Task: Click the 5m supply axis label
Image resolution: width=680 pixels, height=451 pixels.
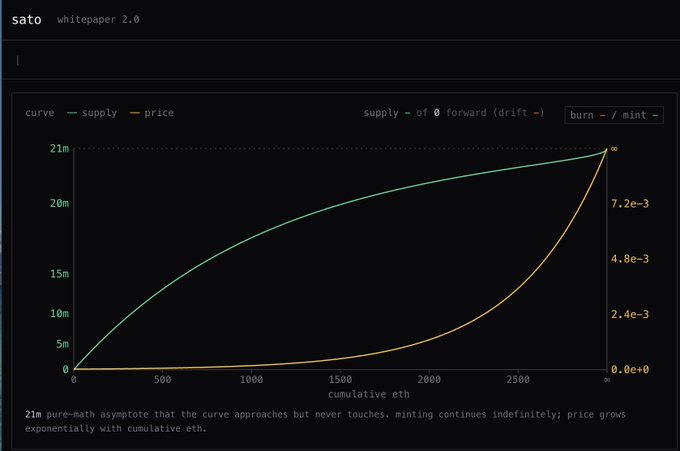Action: pos(62,344)
